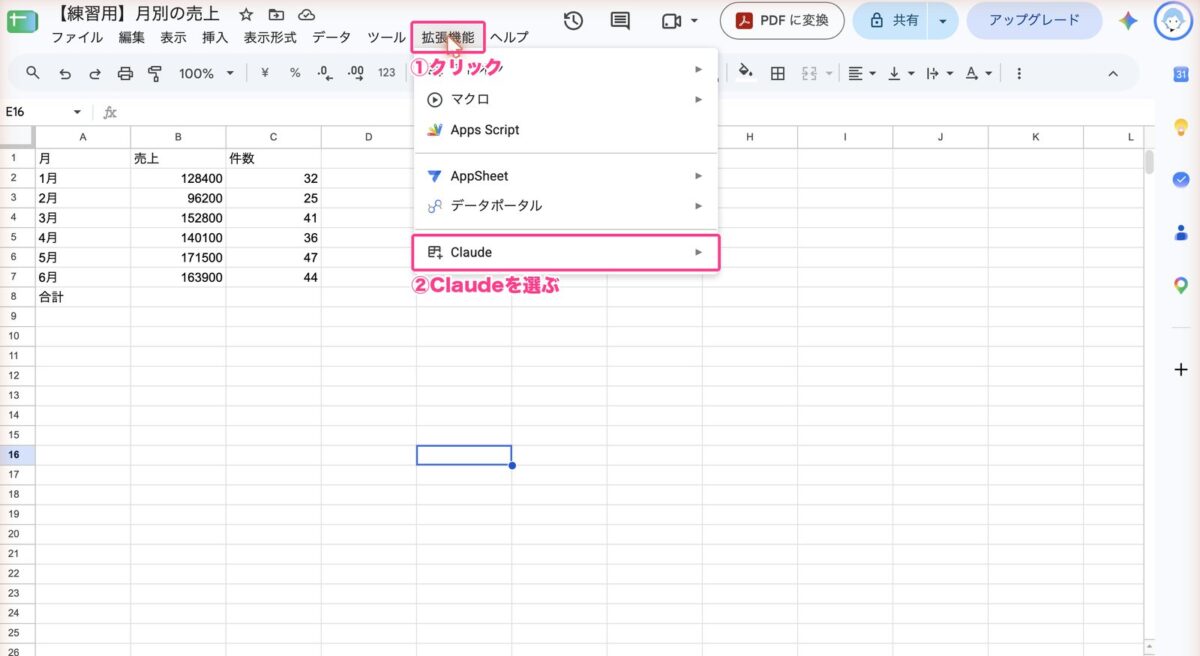Open the fill color bucket
The height and width of the screenshot is (656, 1200).
(x=745, y=72)
